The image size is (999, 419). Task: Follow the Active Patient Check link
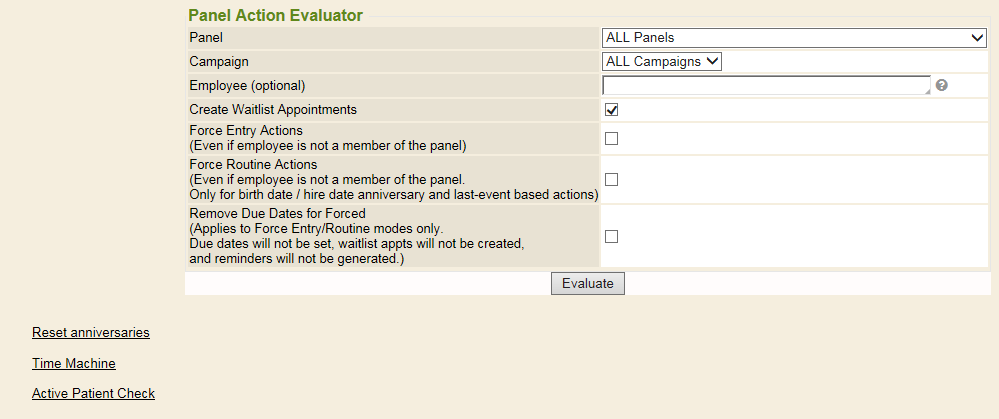pos(93,393)
